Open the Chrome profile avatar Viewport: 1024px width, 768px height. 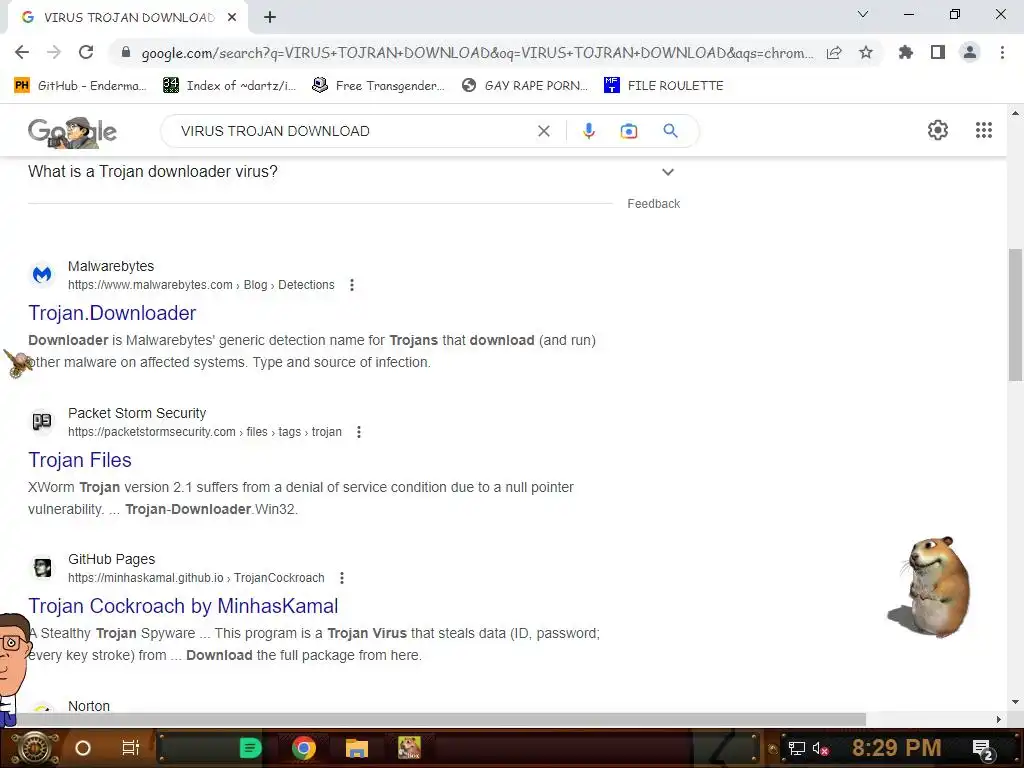(970, 52)
